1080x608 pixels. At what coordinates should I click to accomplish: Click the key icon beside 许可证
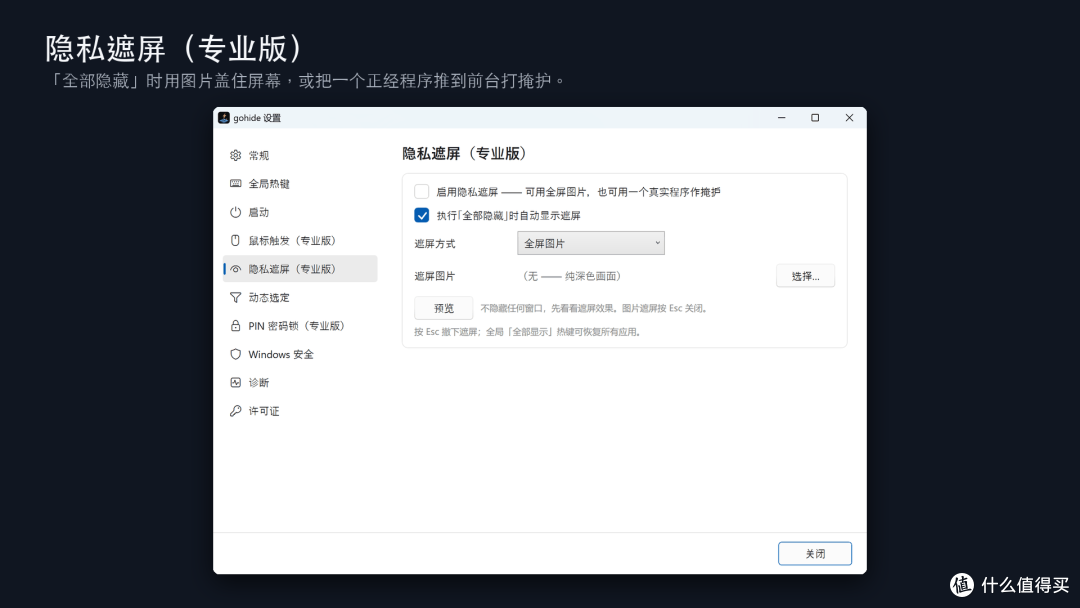pyautogui.click(x=236, y=411)
